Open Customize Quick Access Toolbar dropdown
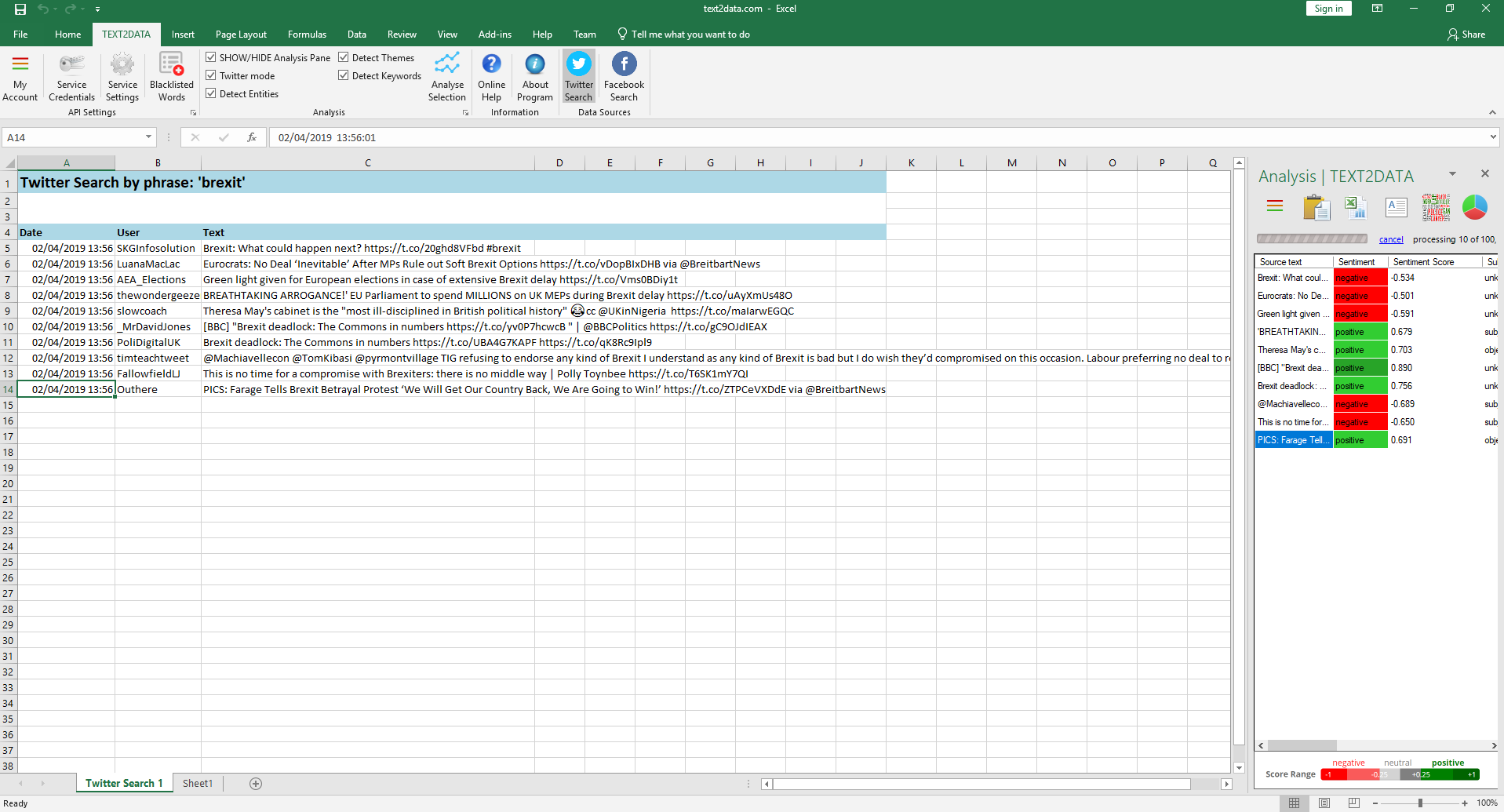Screen dimensions: 1504x812 point(97,9)
